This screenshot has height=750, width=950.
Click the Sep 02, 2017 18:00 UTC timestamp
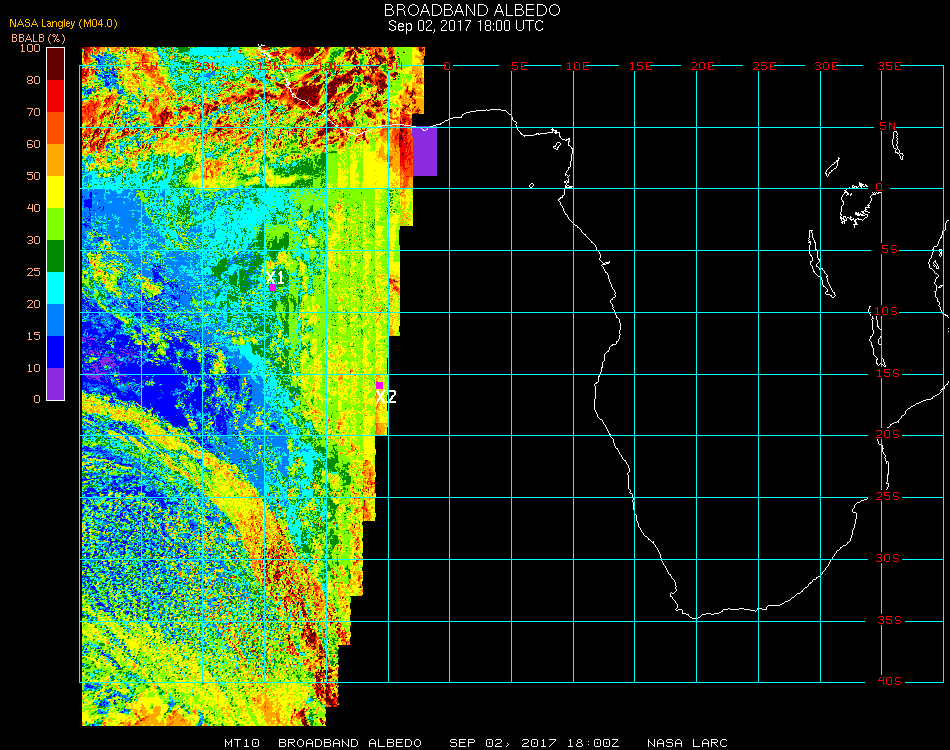click(466, 26)
